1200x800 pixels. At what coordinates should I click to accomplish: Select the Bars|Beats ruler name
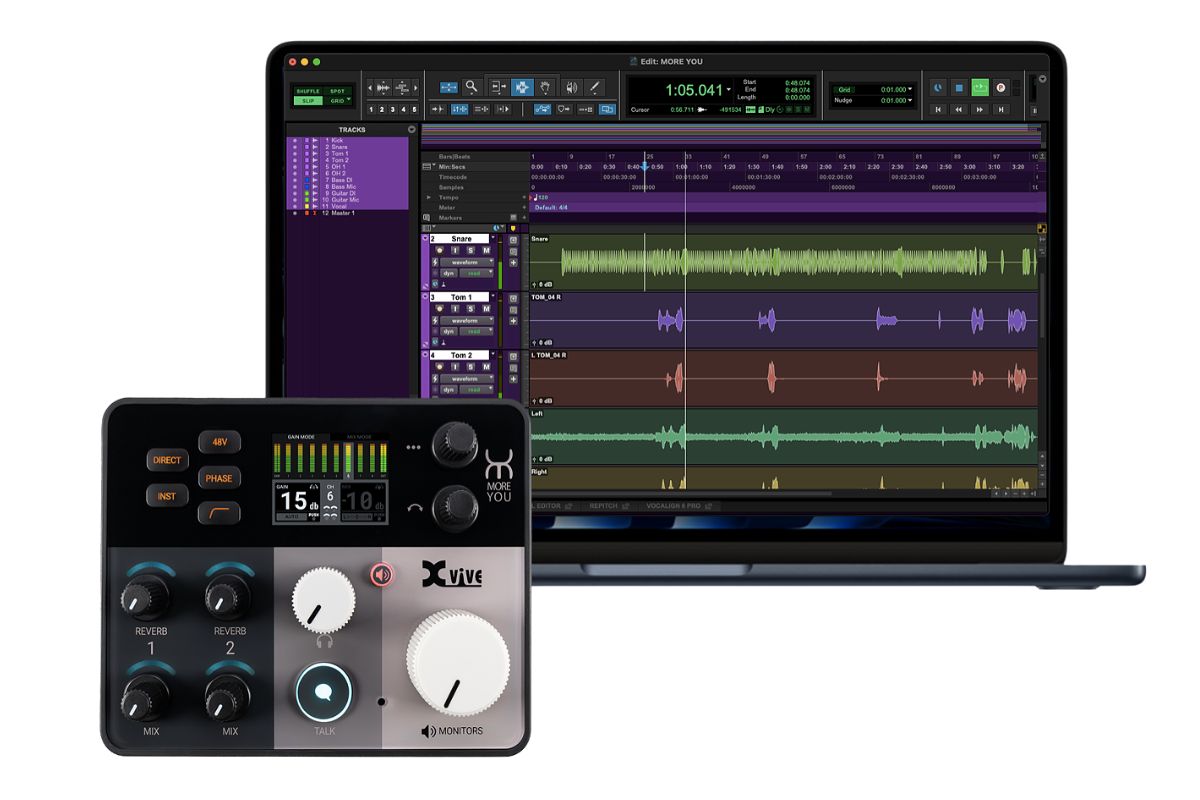[454, 157]
